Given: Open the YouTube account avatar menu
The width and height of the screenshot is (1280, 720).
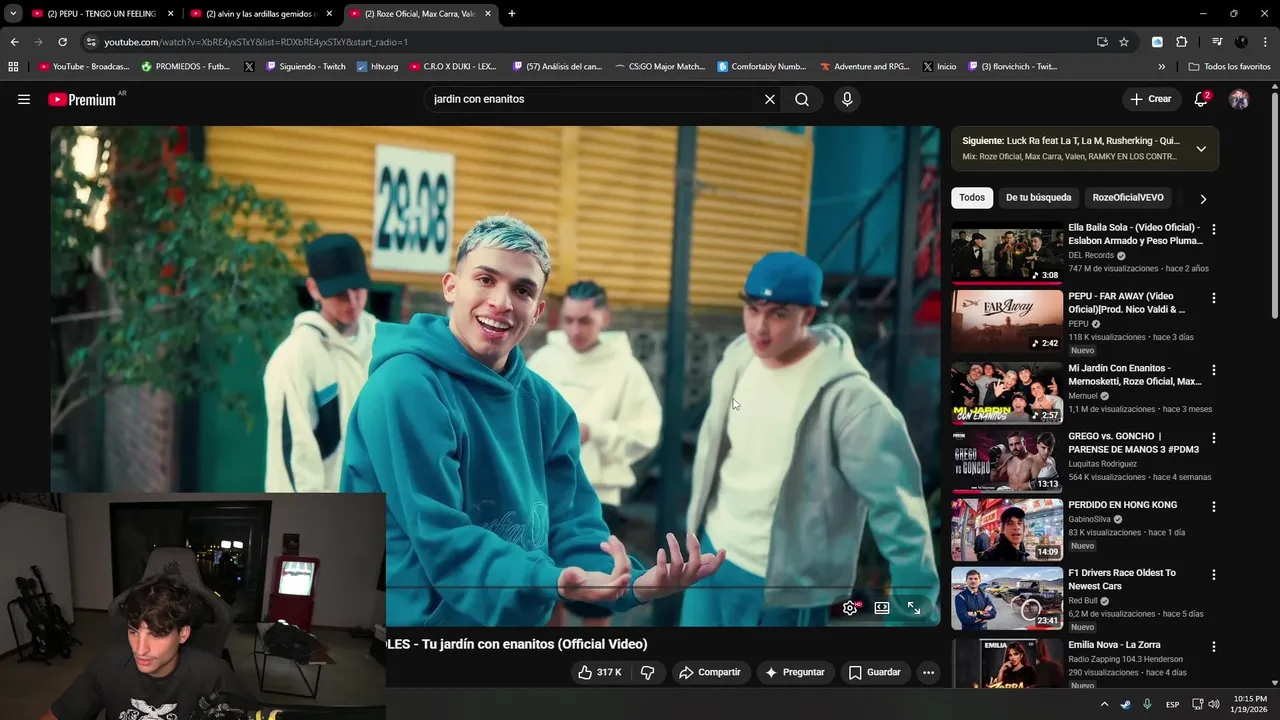Looking at the screenshot, I should (1239, 99).
